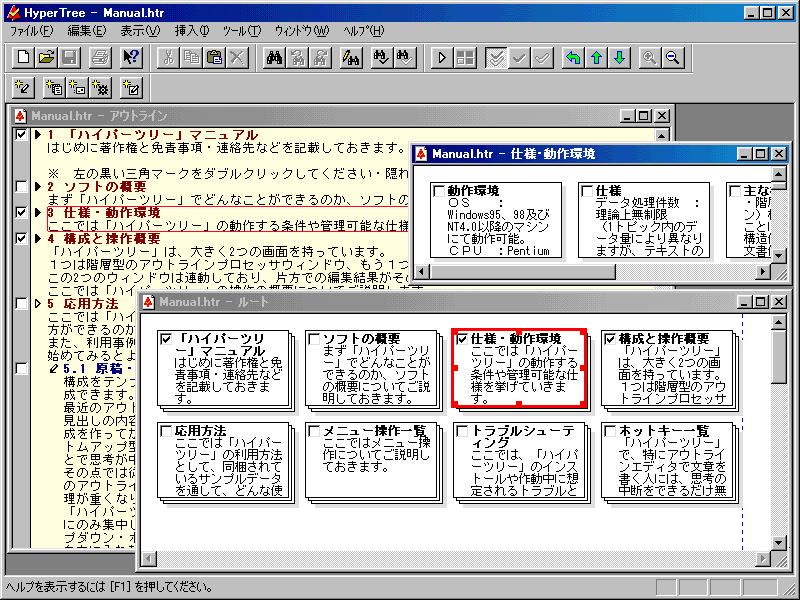
Task: Click the sparkle-with-stacked-pages insert icon
Action: [54, 88]
